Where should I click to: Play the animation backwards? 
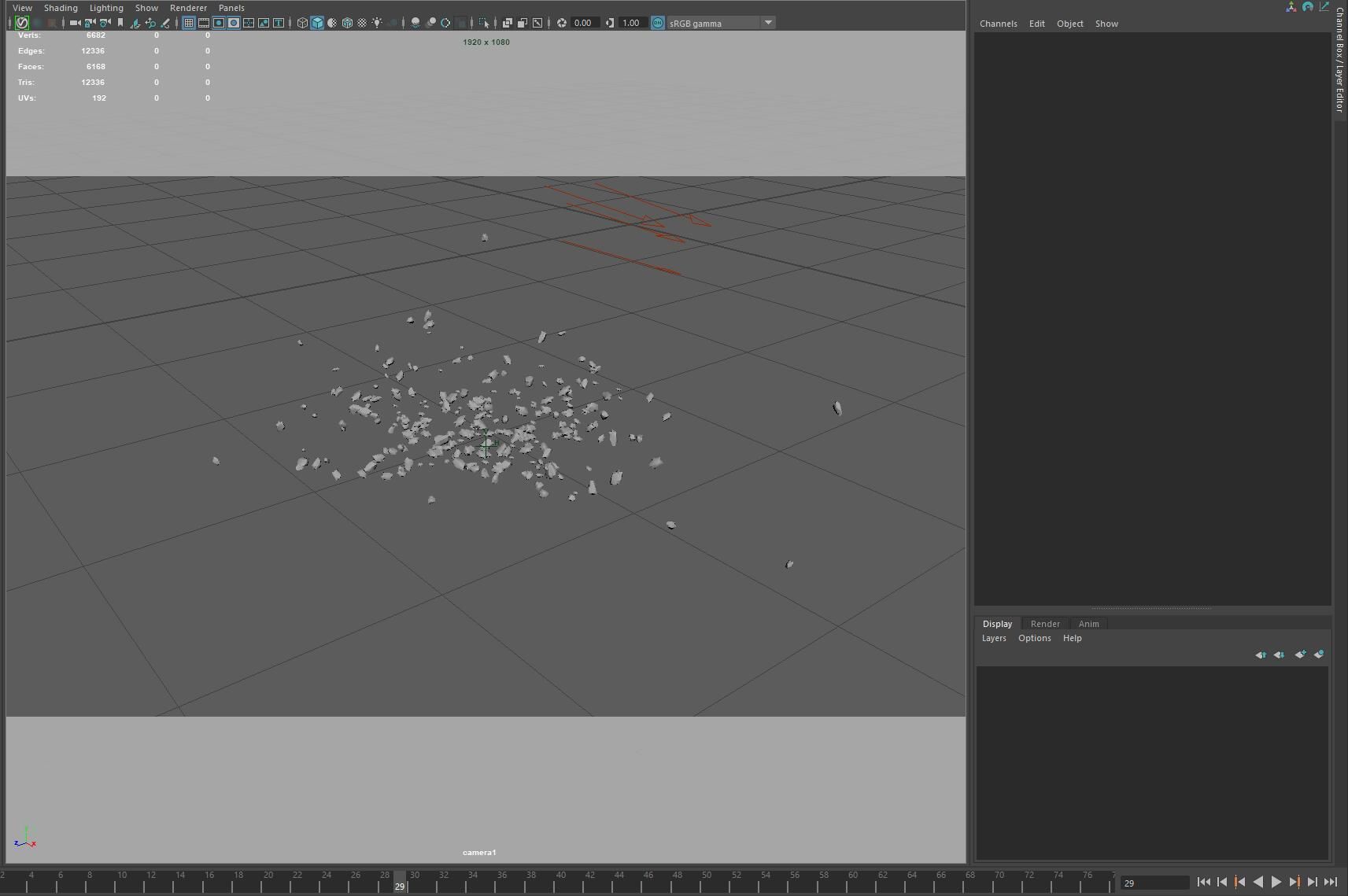click(x=1258, y=883)
